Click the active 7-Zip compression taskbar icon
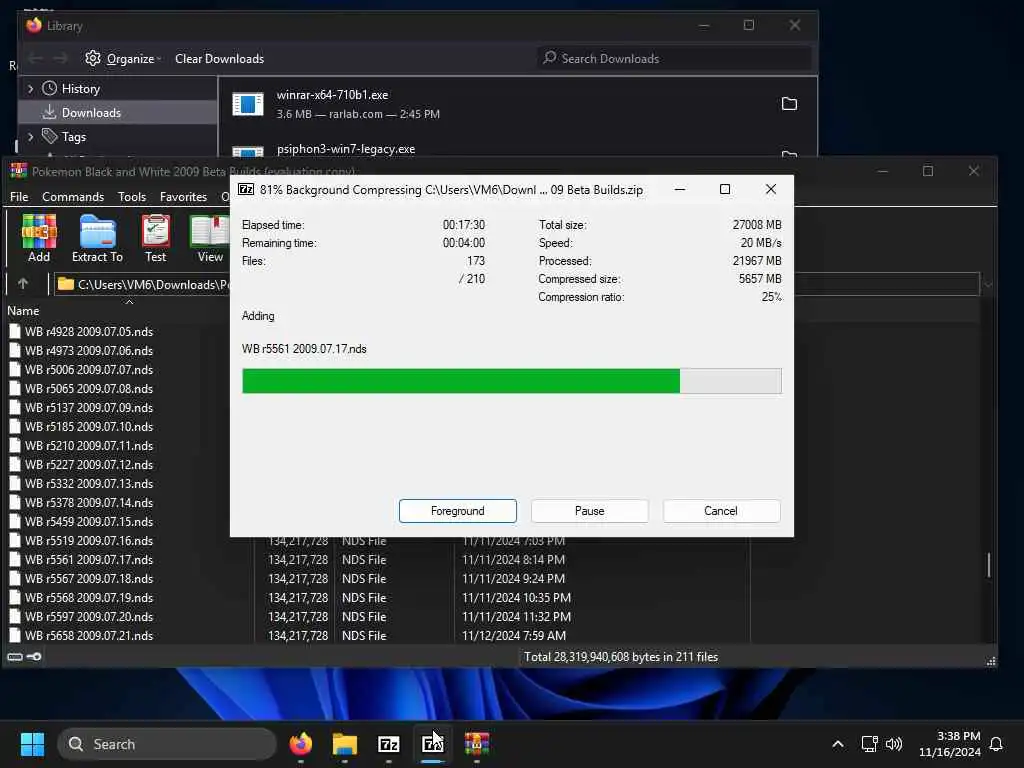This screenshot has width=1024, height=768. (x=432, y=744)
